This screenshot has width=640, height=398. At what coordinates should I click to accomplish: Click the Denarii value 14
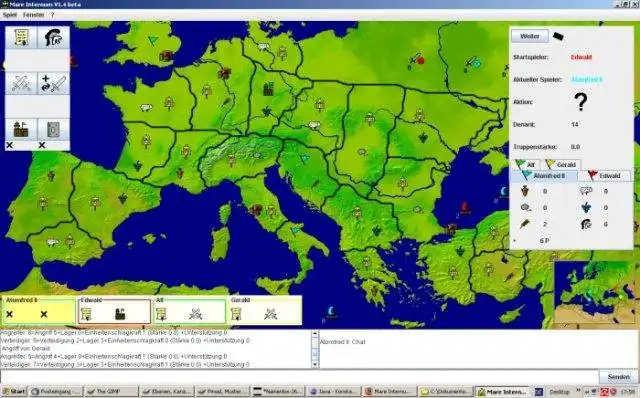pos(575,124)
